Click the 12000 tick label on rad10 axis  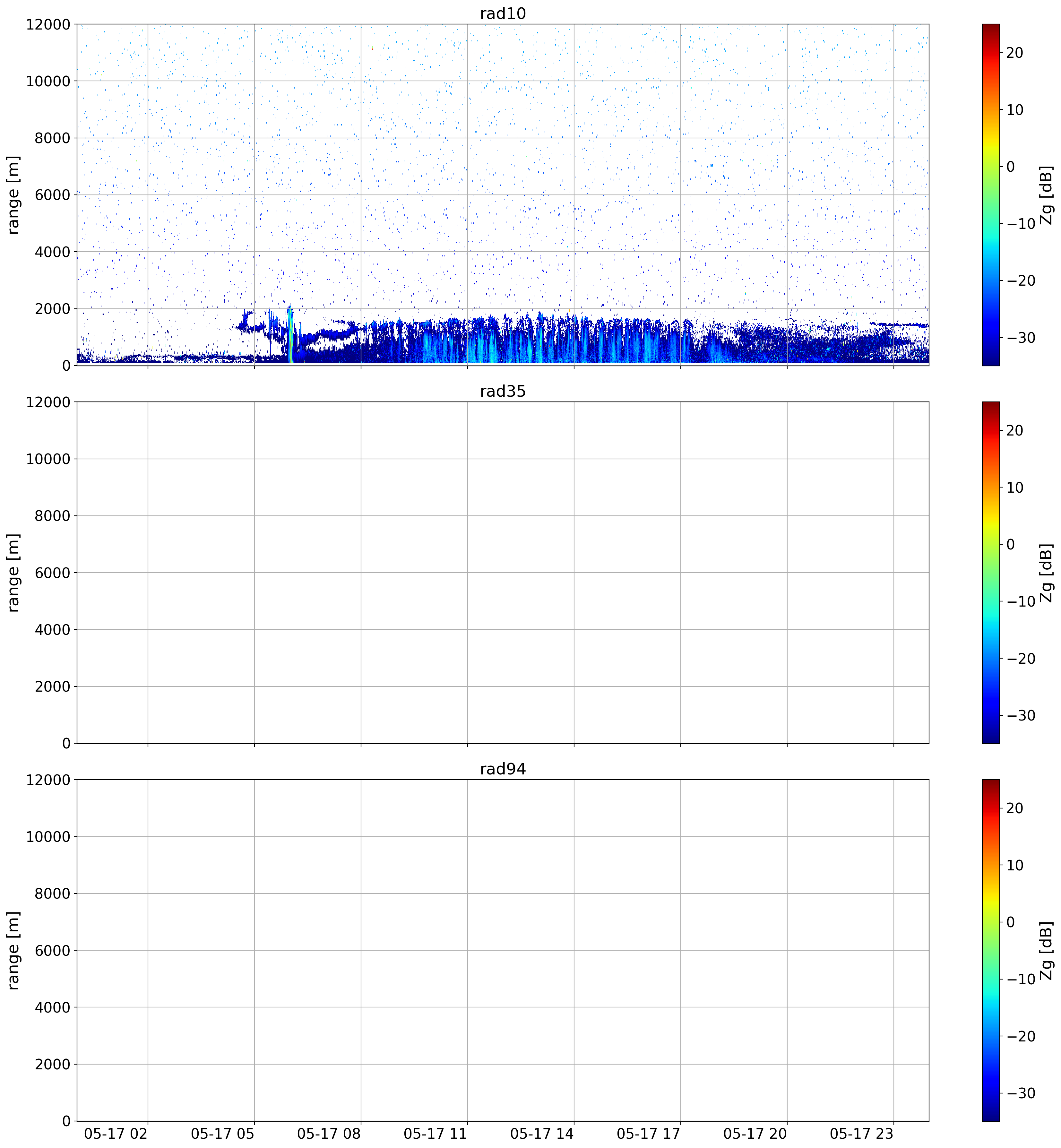(x=48, y=25)
